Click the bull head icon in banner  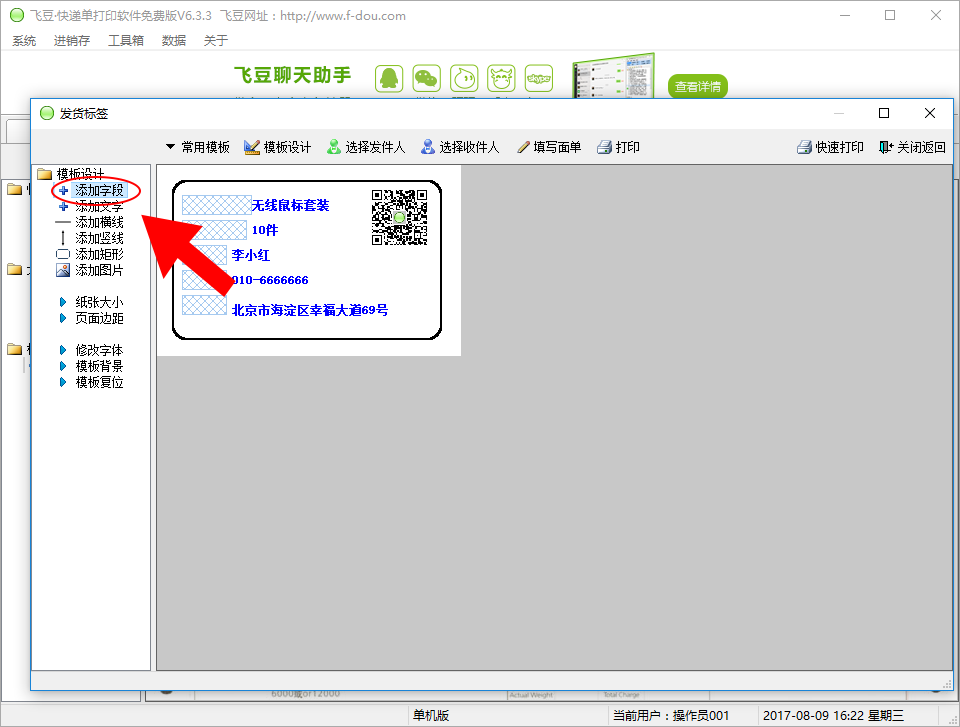(x=501, y=78)
